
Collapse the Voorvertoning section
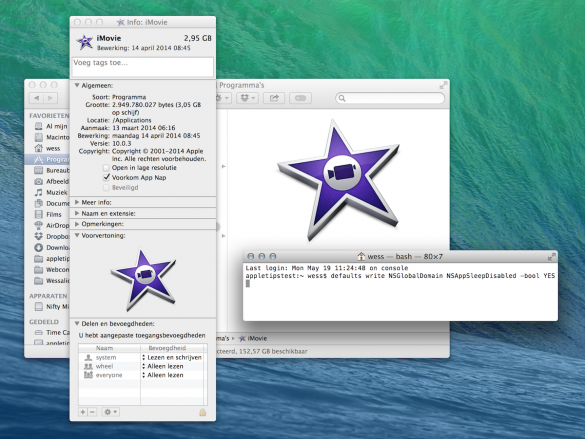click(x=77, y=235)
